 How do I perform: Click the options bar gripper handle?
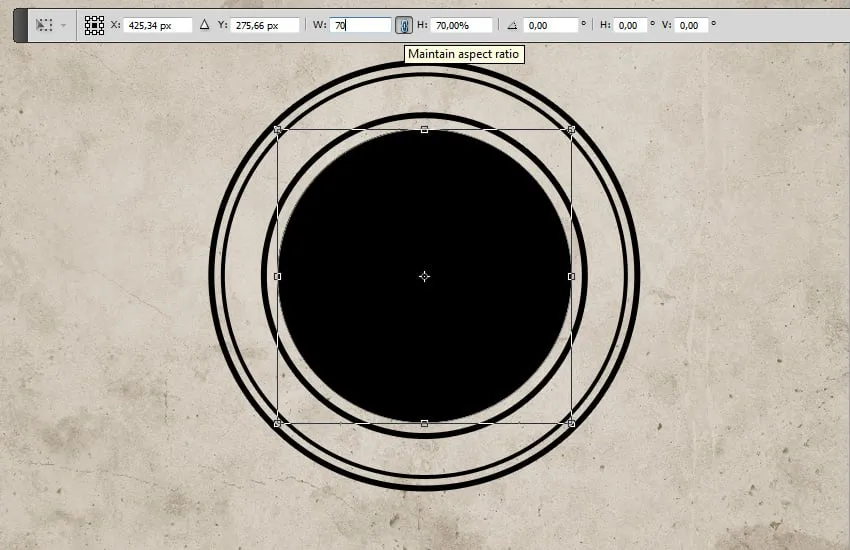(17, 25)
